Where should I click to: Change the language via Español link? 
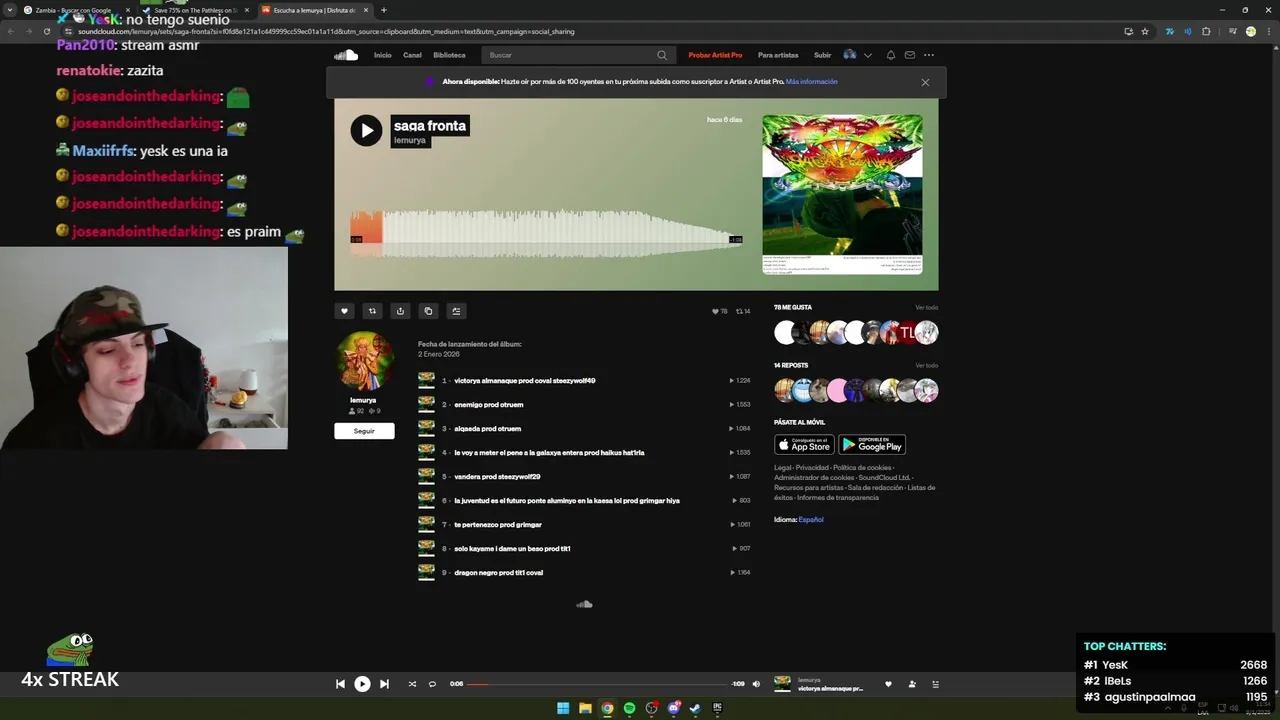811,520
